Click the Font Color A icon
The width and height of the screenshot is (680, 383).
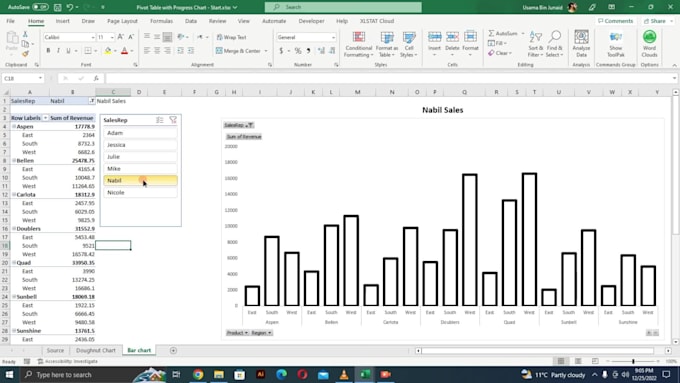point(124,51)
